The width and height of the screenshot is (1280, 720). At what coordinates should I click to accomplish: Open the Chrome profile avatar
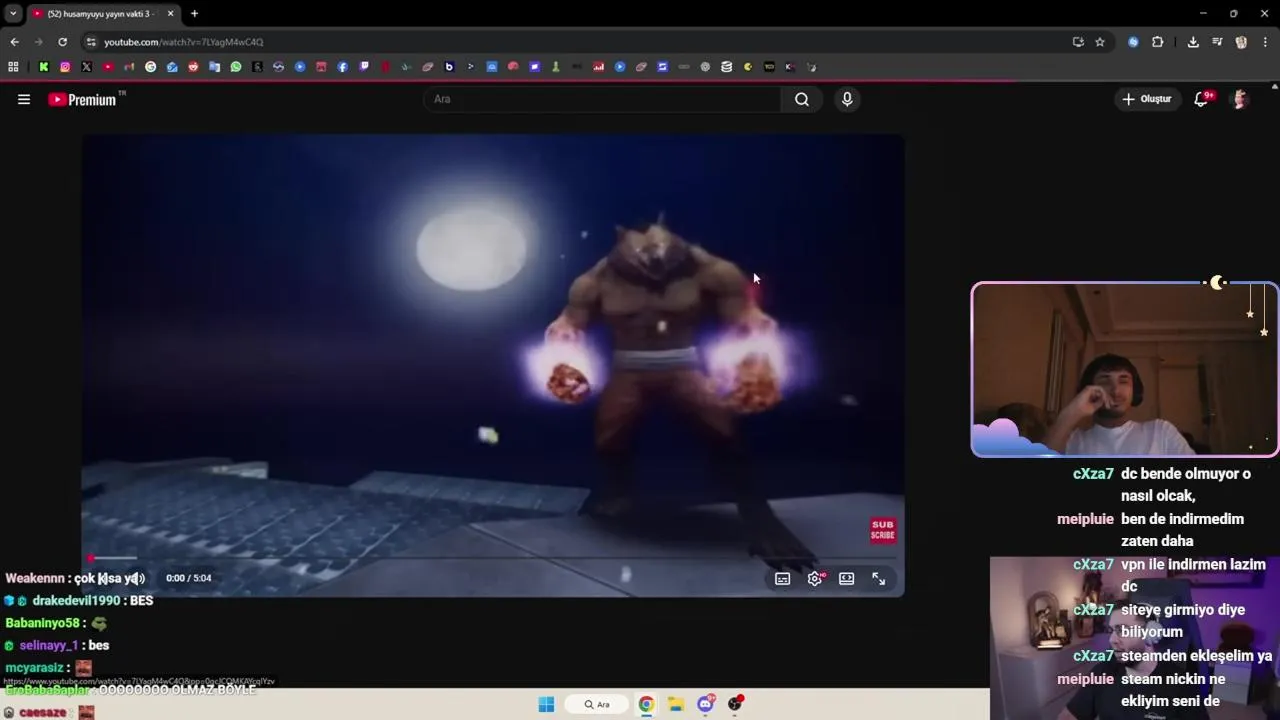[1241, 42]
